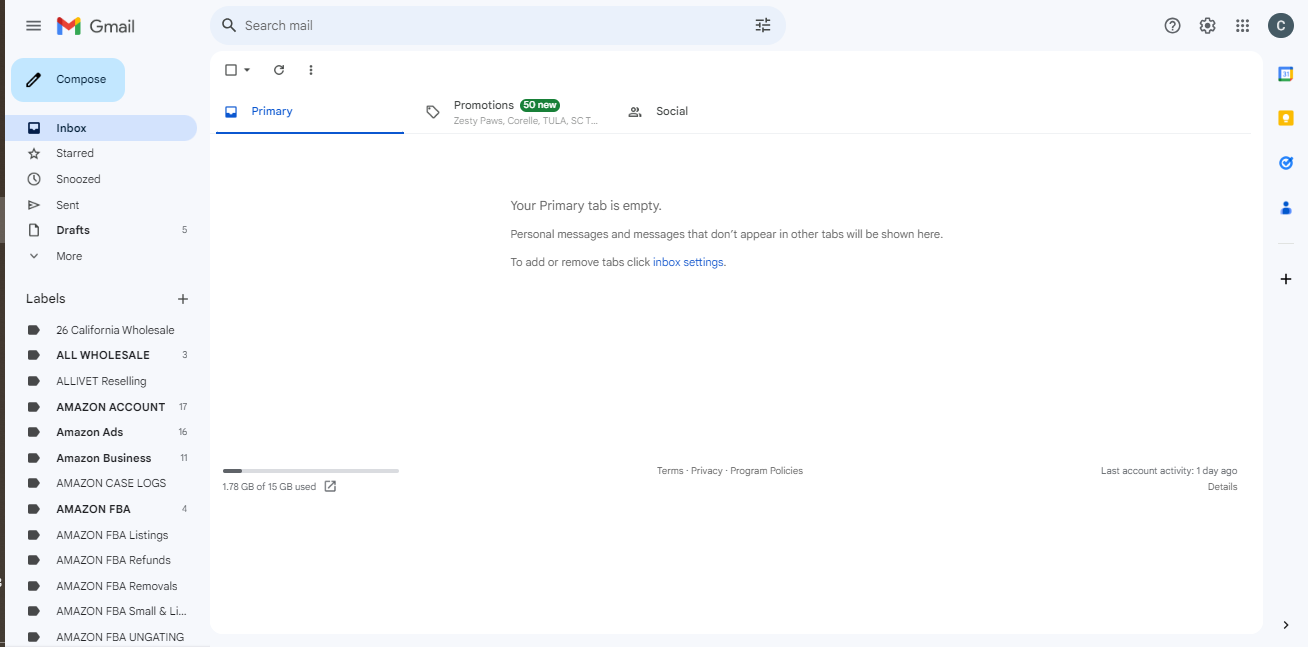Open Google Calendar side panel
Image resolution: width=1308 pixels, height=647 pixels.
pos(1286,74)
